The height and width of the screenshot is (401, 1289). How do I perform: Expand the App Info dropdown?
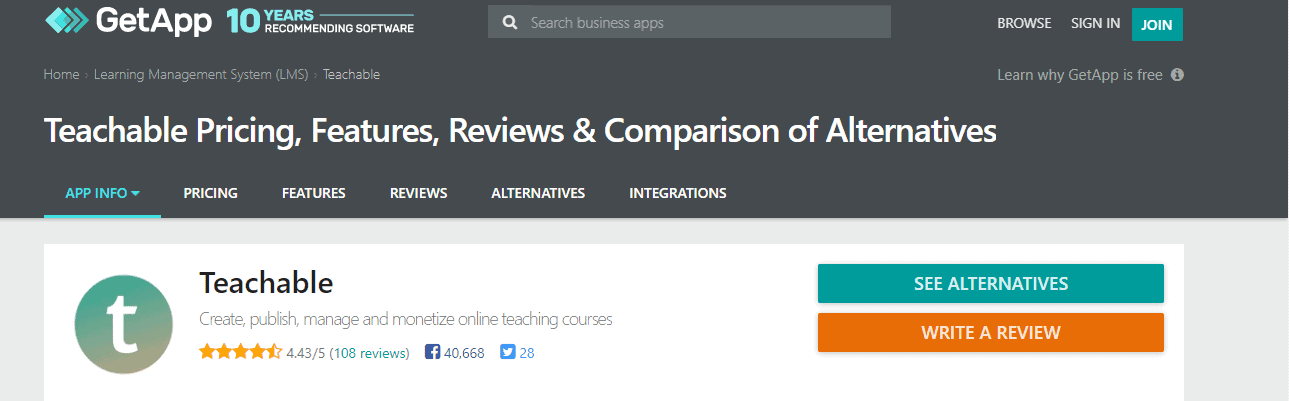click(x=102, y=193)
